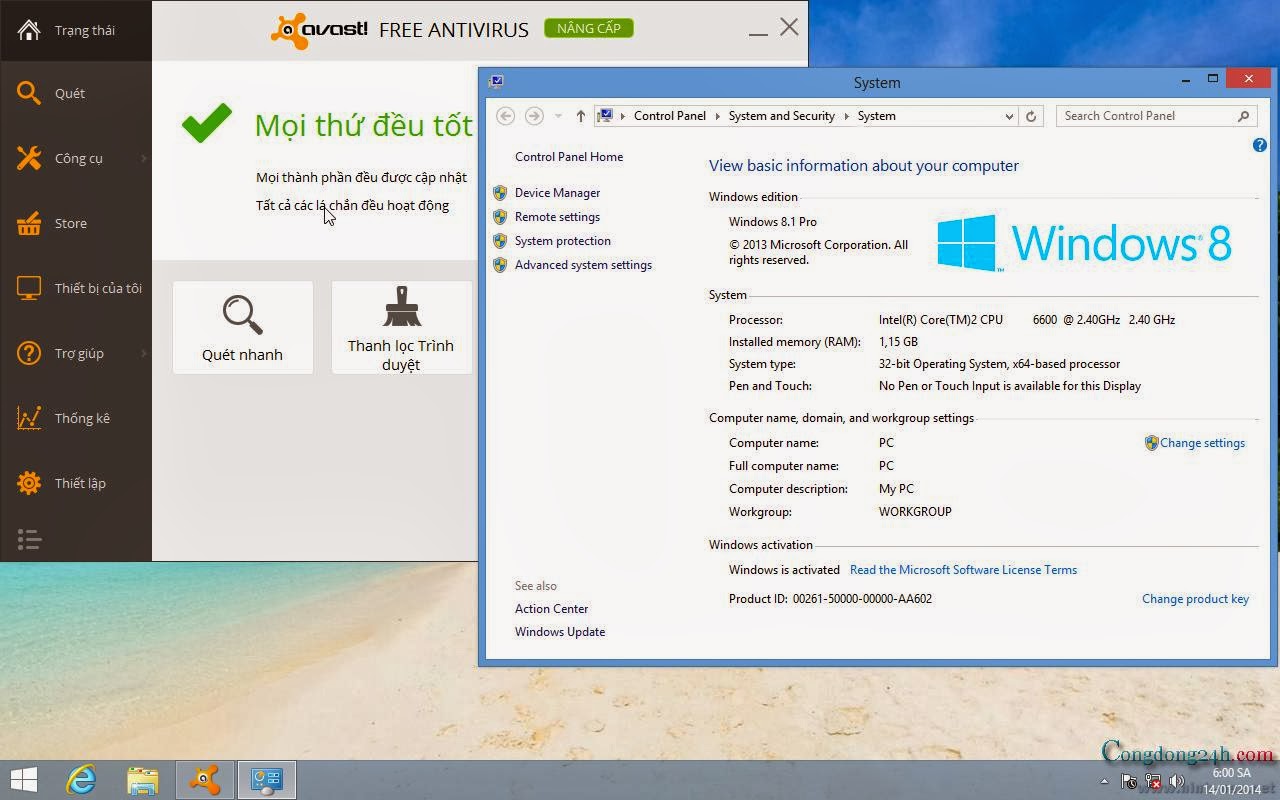Open File Explorer from the taskbar
The image size is (1280, 800).
point(143,780)
